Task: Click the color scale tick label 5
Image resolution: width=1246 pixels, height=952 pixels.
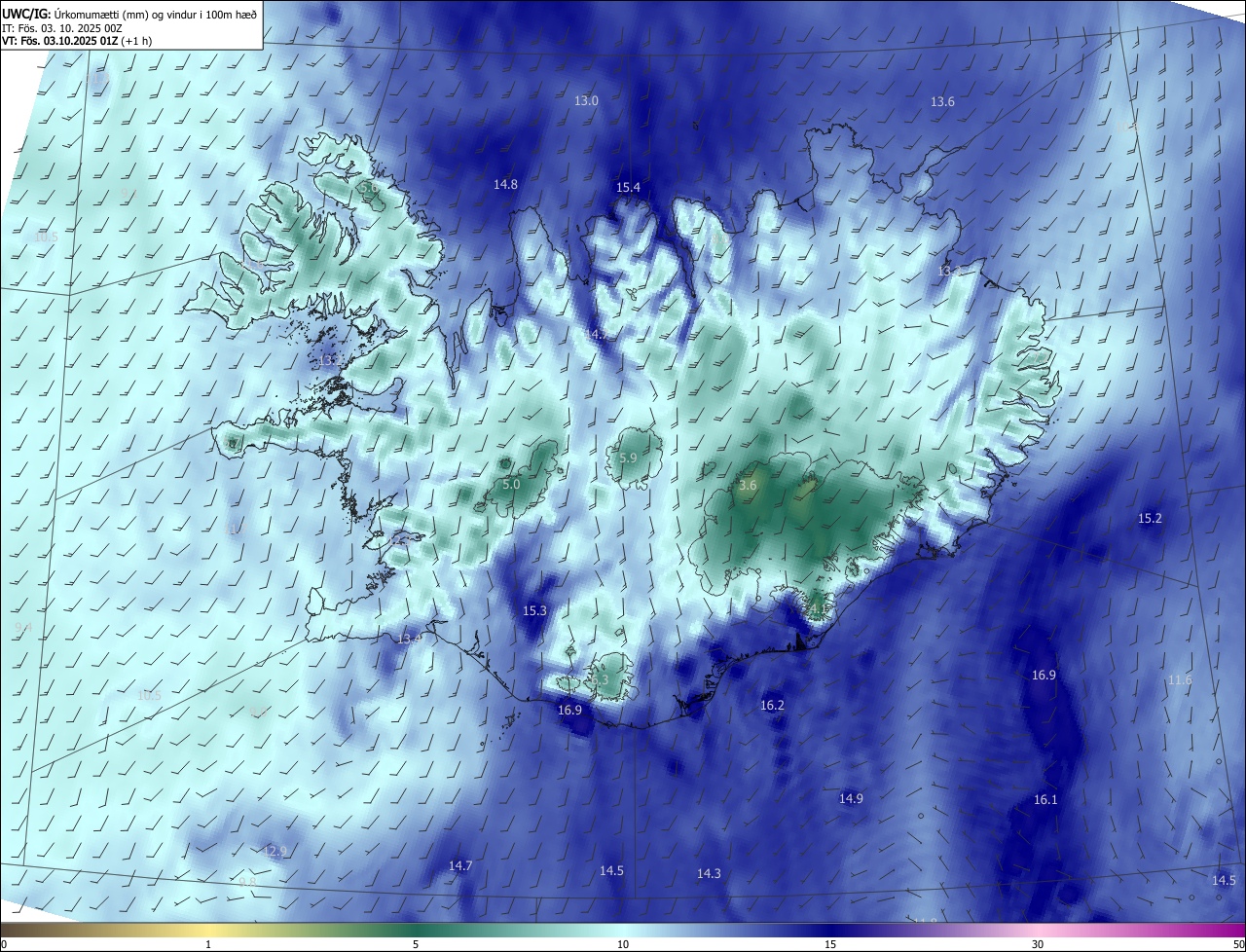Action: [416, 944]
